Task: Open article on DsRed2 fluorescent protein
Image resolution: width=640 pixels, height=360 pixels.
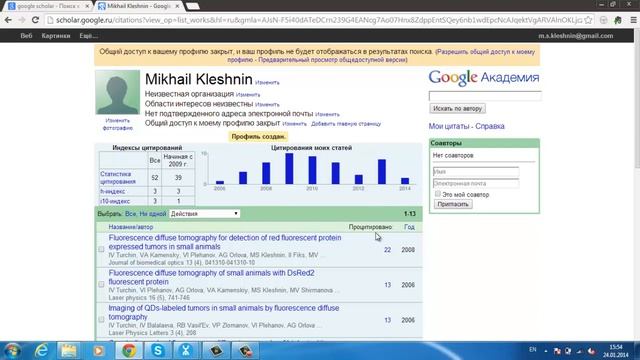Action: [x=211, y=277]
